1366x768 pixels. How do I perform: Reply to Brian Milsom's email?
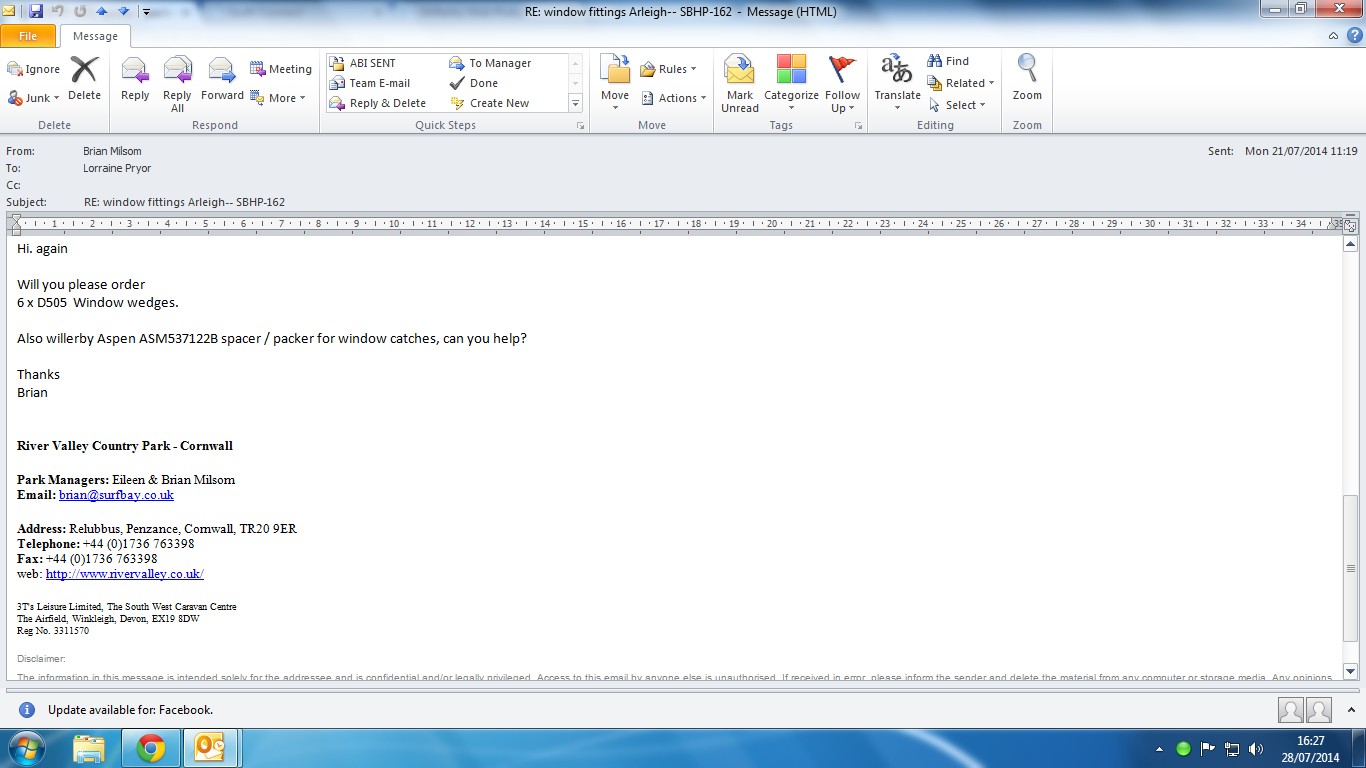pyautogui.click(x=135, y=80)
